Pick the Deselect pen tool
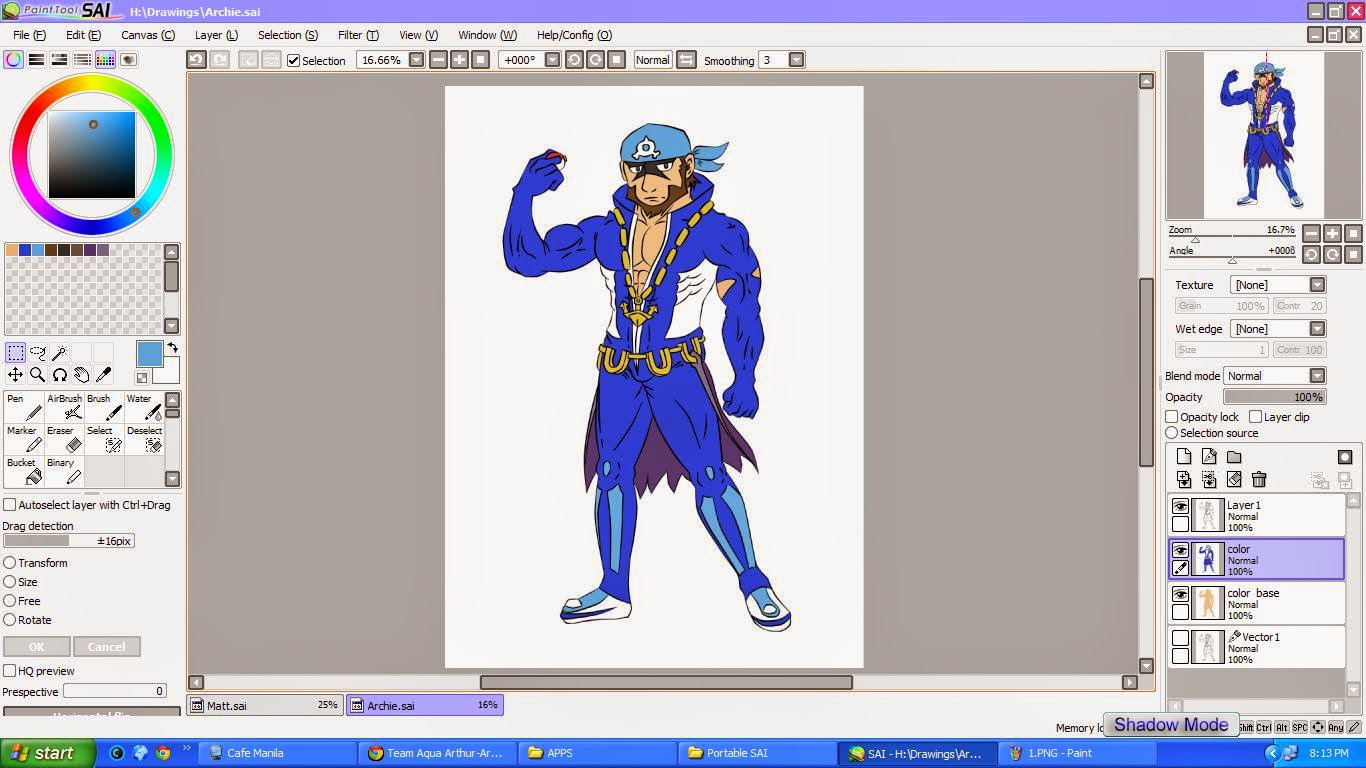The height and width of the screenshot is (768, 1366). tap(145, 439)
